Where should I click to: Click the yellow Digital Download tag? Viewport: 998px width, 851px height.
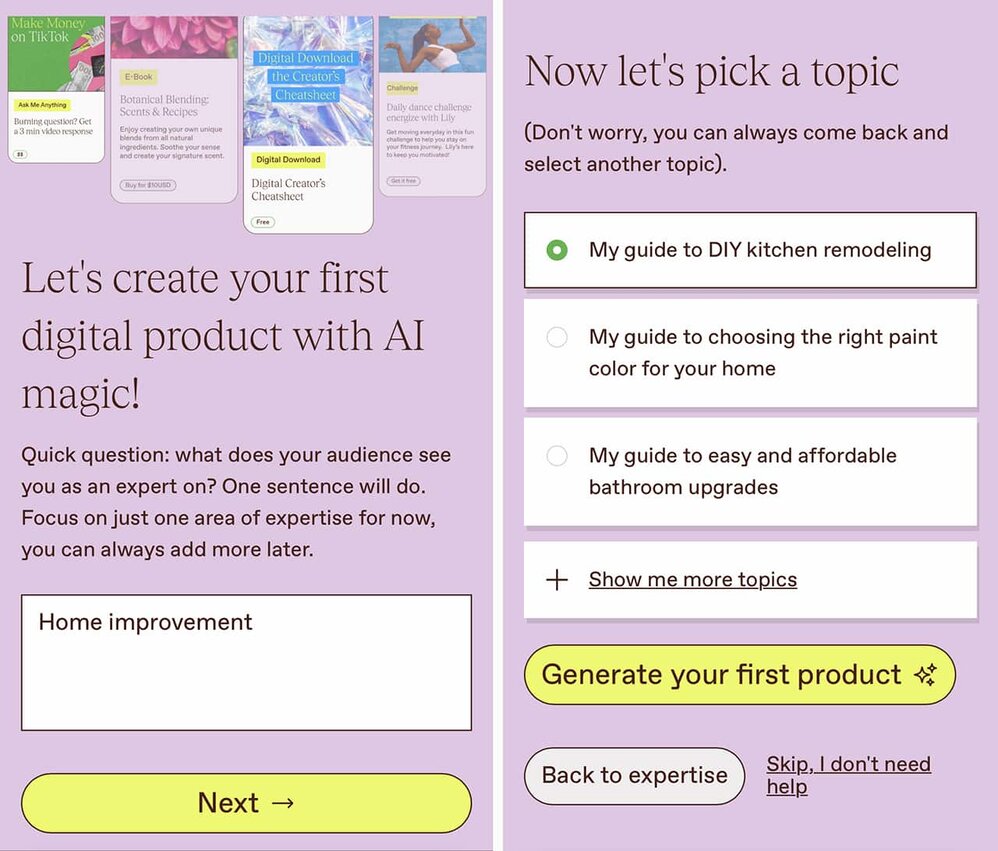coord(288,160)
